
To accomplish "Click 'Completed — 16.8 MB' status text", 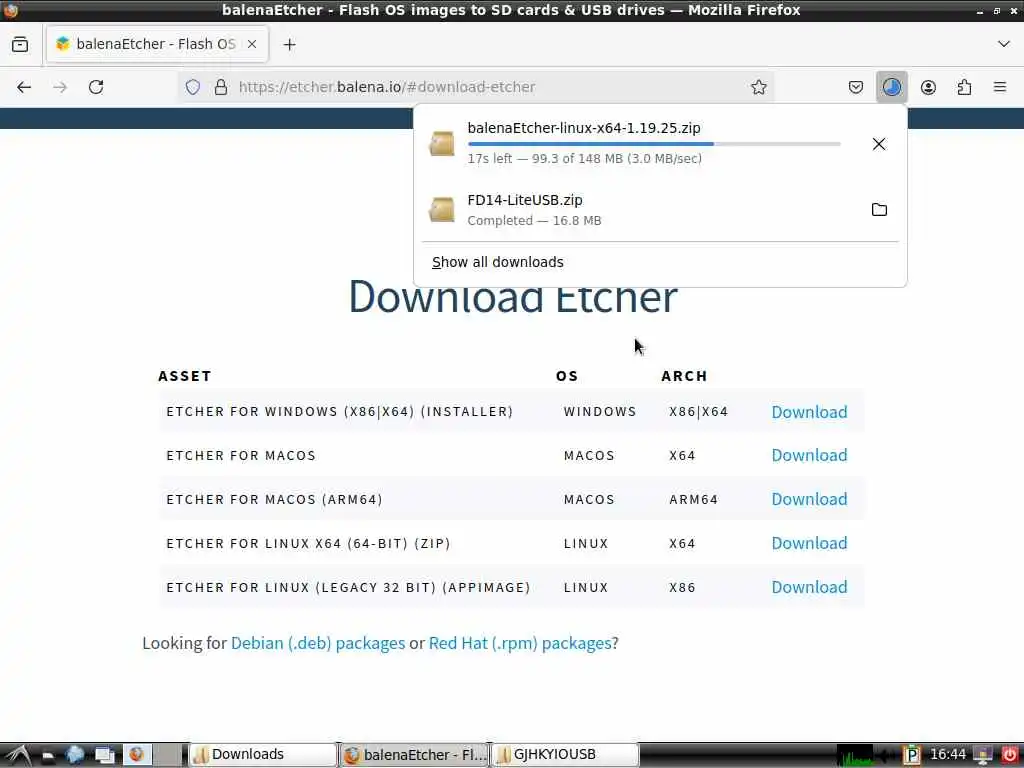I will (534, 221).
